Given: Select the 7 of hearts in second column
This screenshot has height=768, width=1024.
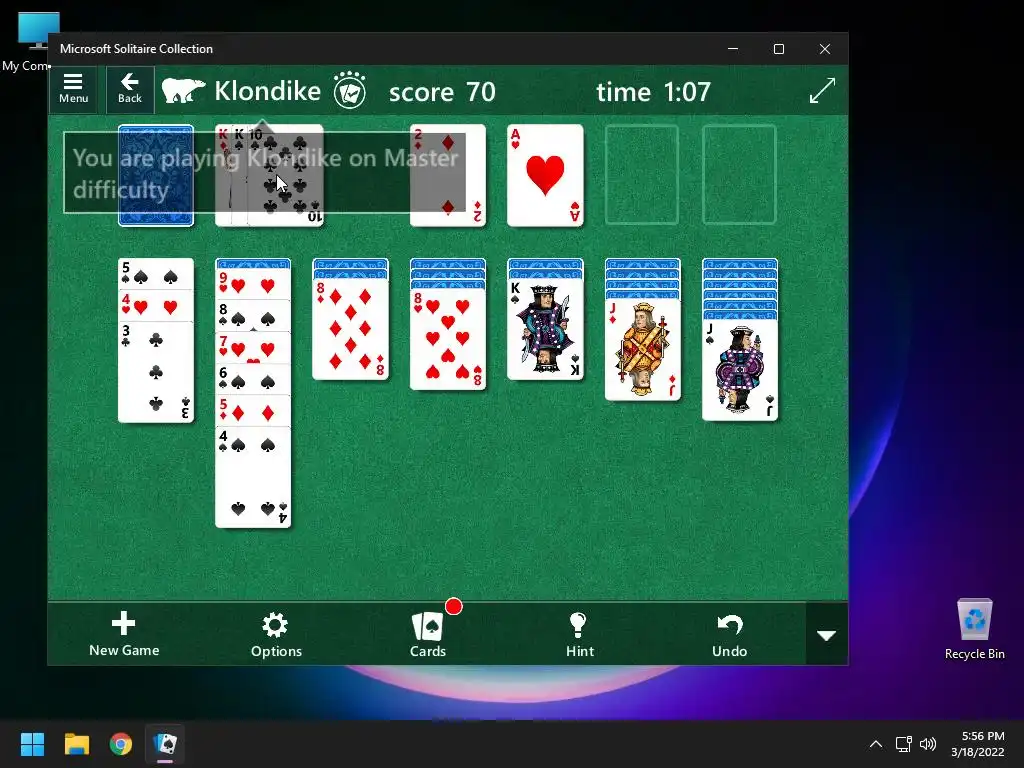Looking at the screenshot, I should pos(253,347).
